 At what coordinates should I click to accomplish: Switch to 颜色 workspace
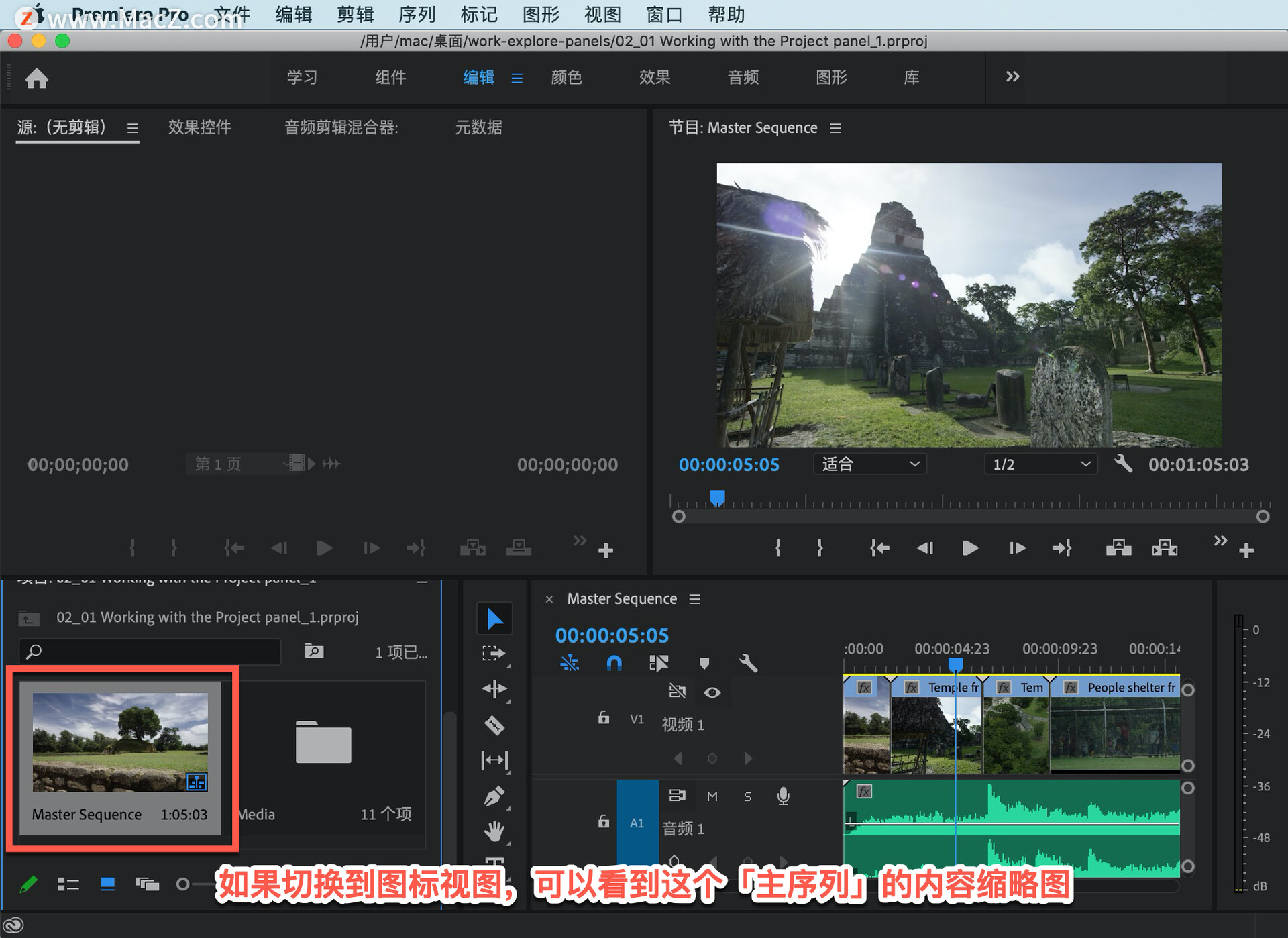click(566, 77)
